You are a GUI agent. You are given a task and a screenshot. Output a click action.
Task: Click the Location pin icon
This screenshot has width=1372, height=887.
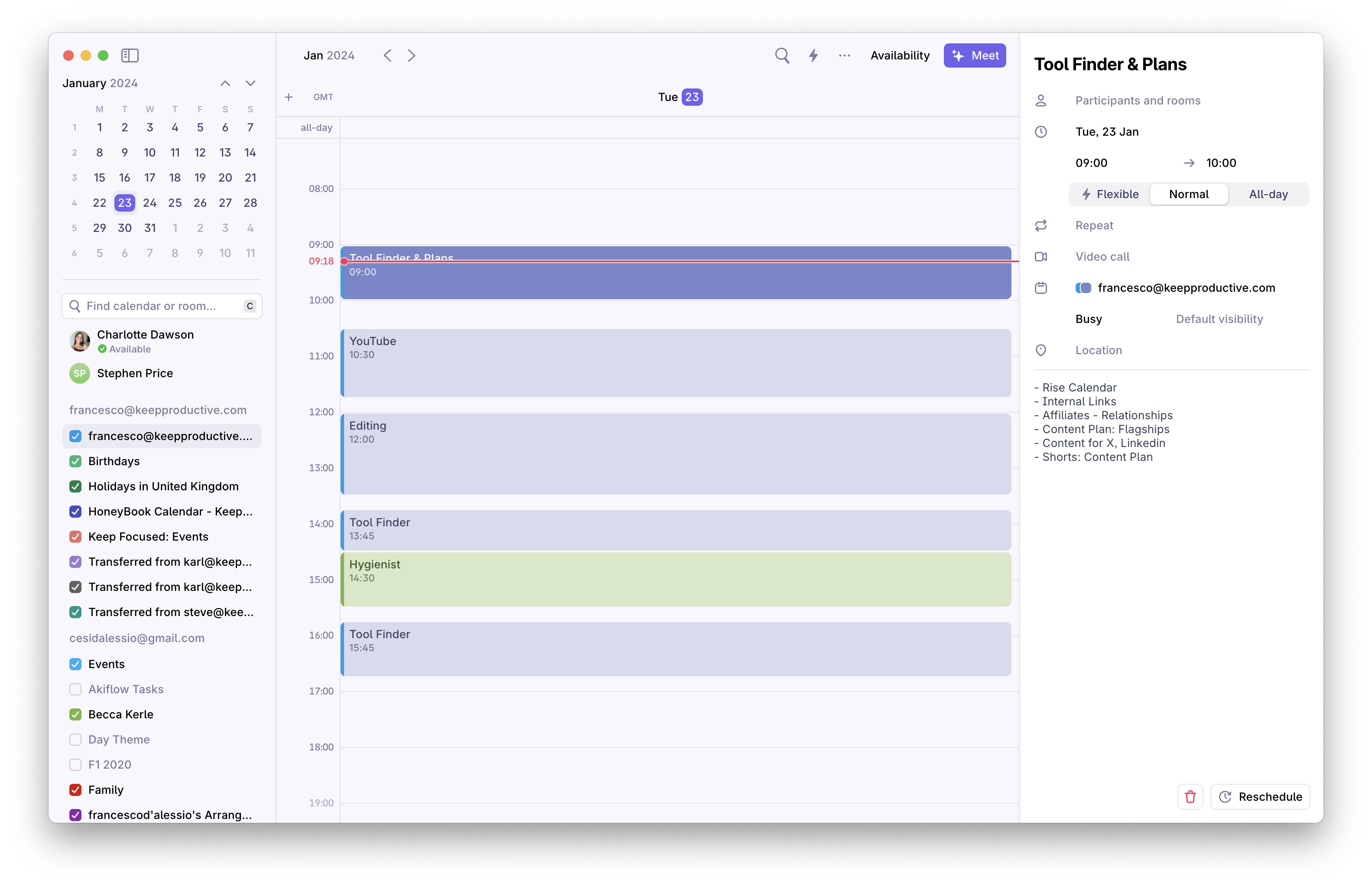point(1041,350)
